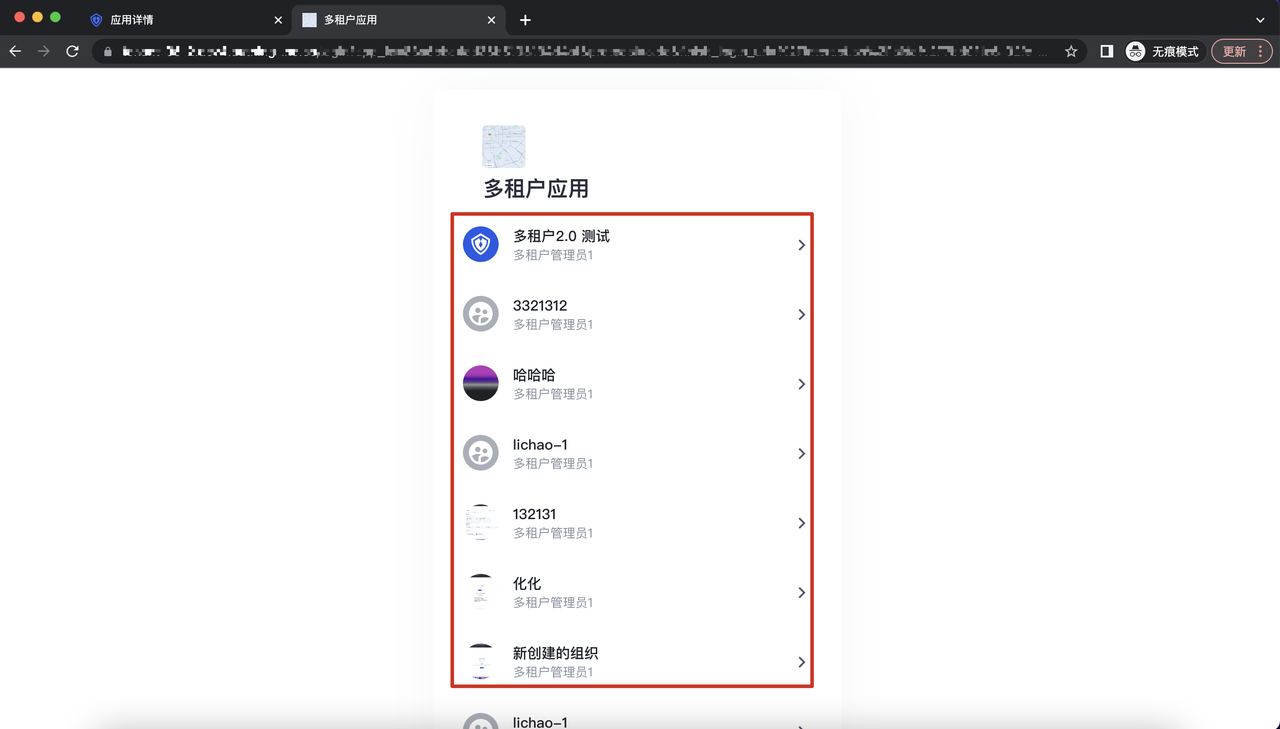This screenshot has width=1280, height=729.
Task: Click the browser address bar URL
Action: click(x=580, y=51)
